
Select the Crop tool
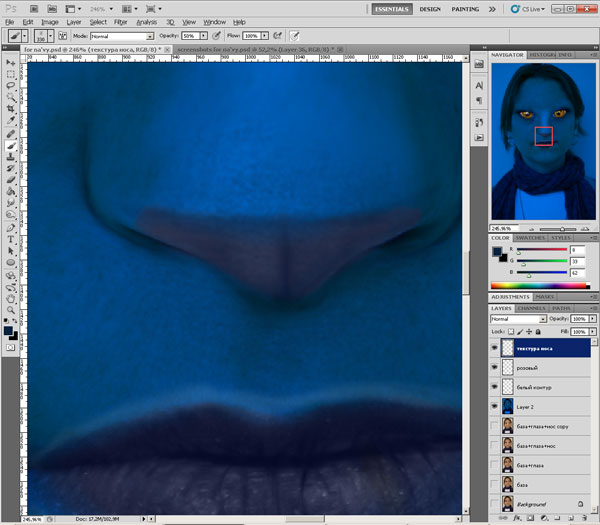click(11, 110)
